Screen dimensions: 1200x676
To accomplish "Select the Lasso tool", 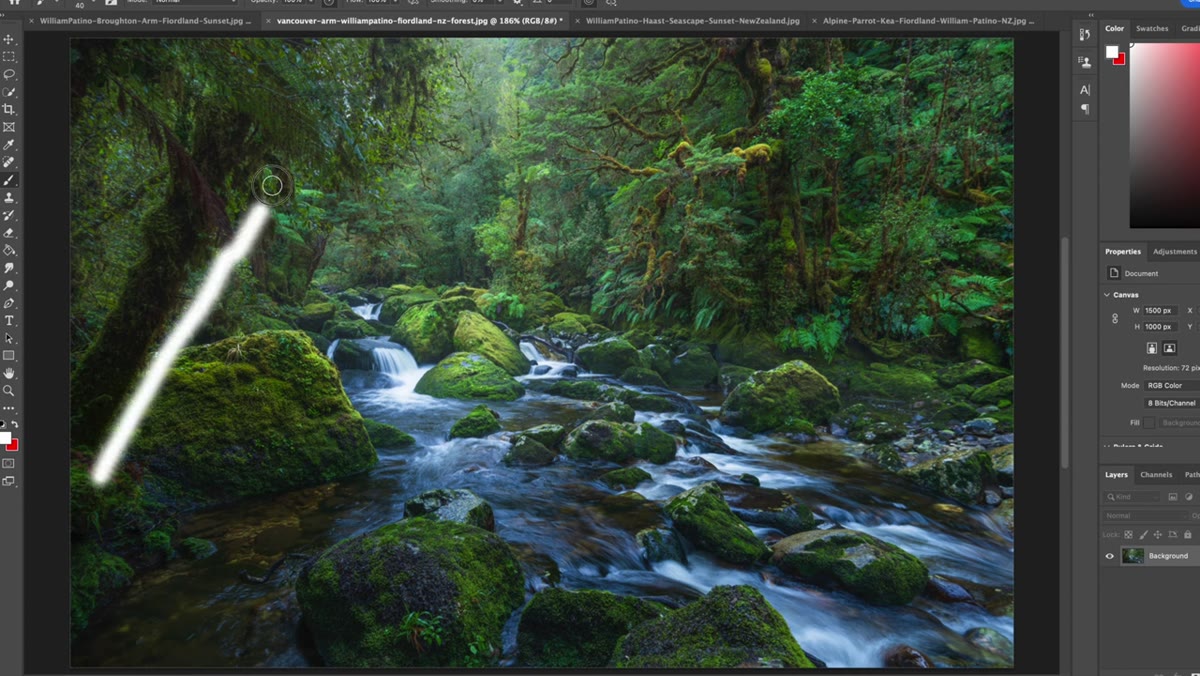I will [x=9, y=74].
